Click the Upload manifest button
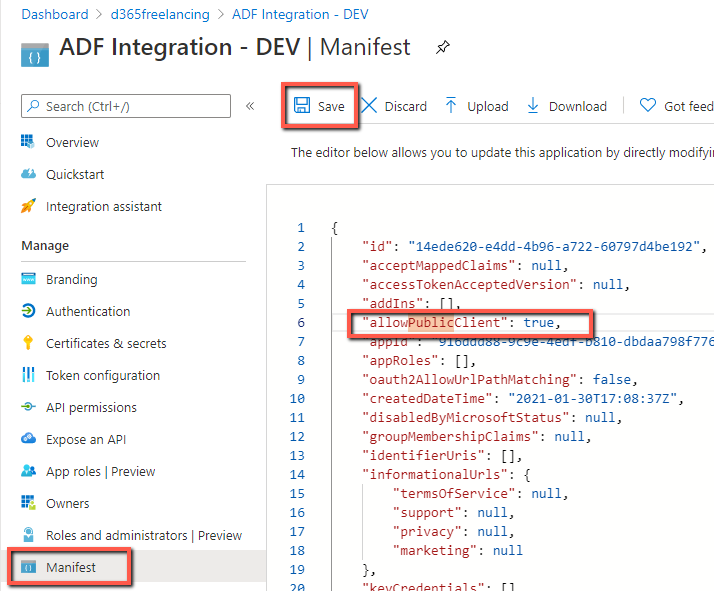Viewport: 714px width, 591px height. click(x=476, y=106)
